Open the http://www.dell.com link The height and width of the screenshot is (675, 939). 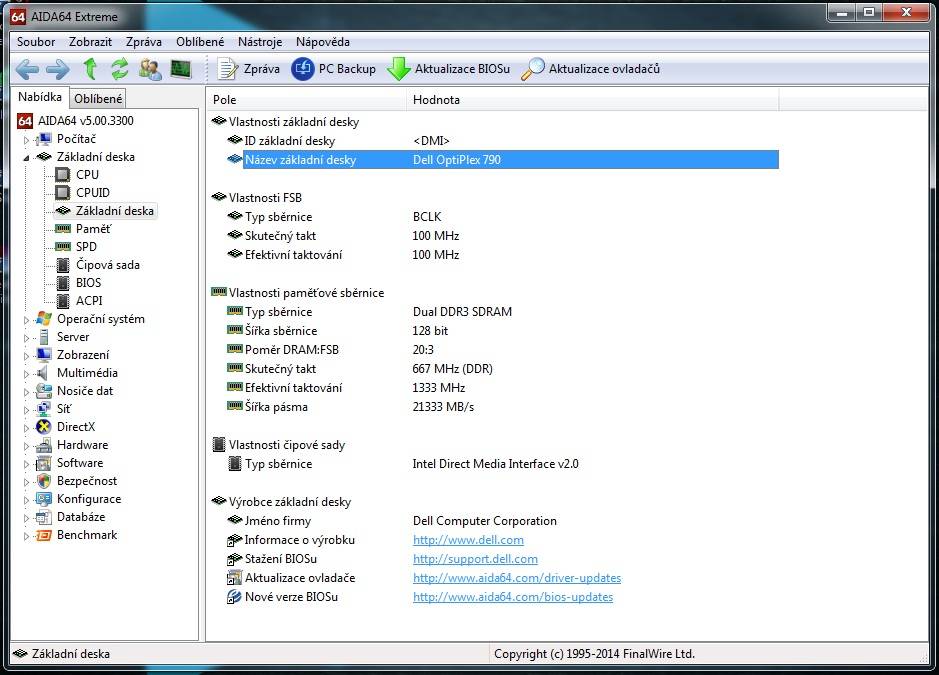click(468, 540)
